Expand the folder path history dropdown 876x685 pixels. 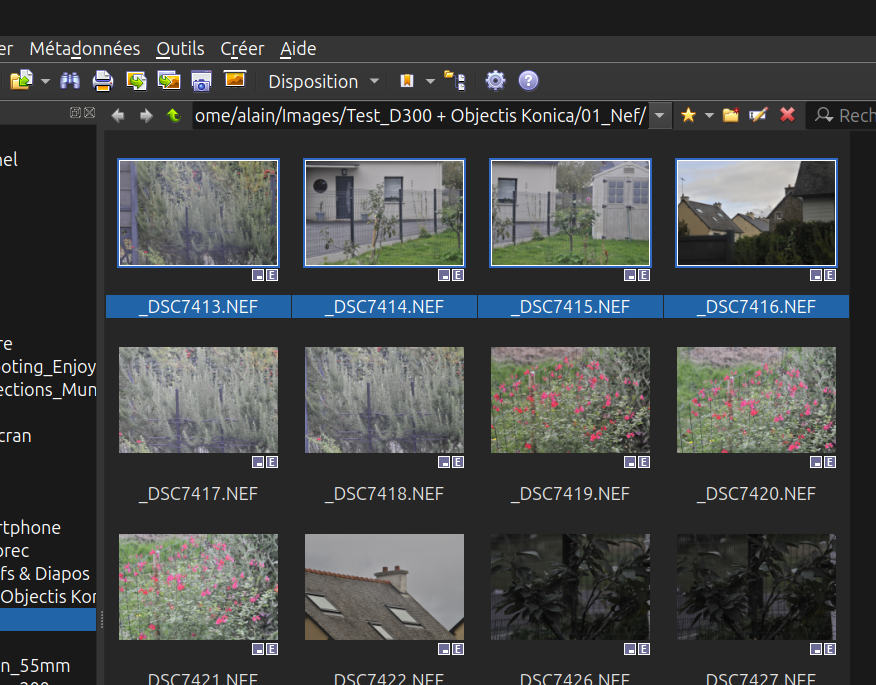(660, 116)
